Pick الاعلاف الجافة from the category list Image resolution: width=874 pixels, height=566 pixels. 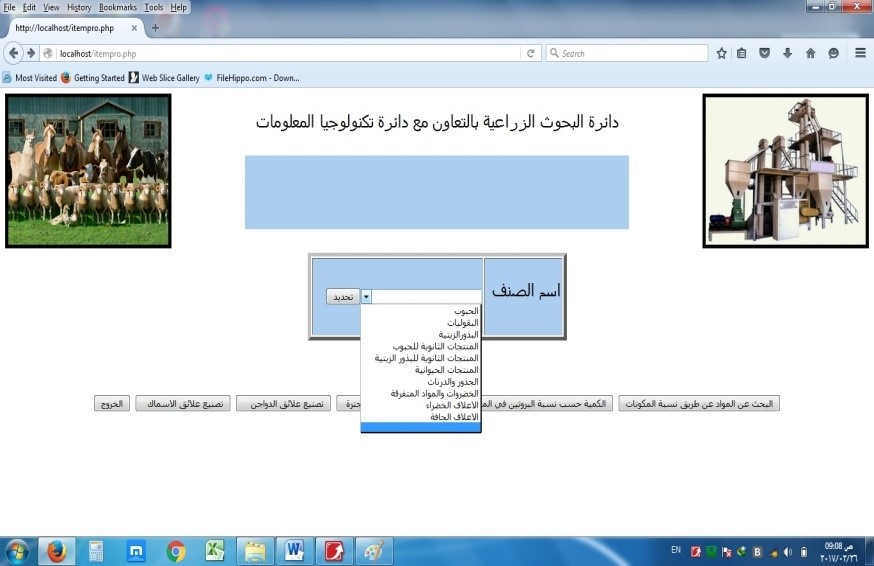[x=454, y=416]
